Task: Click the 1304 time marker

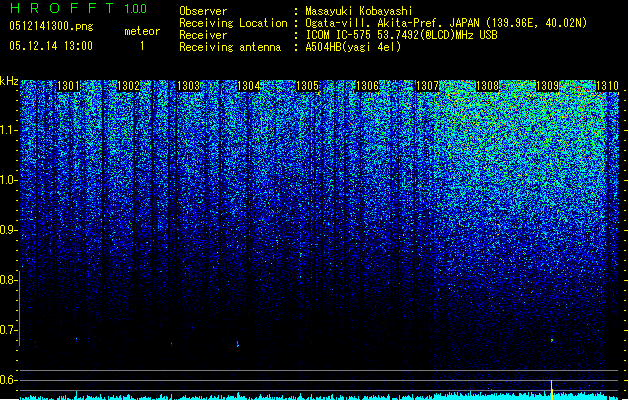Action: click(x=248, y=86)
